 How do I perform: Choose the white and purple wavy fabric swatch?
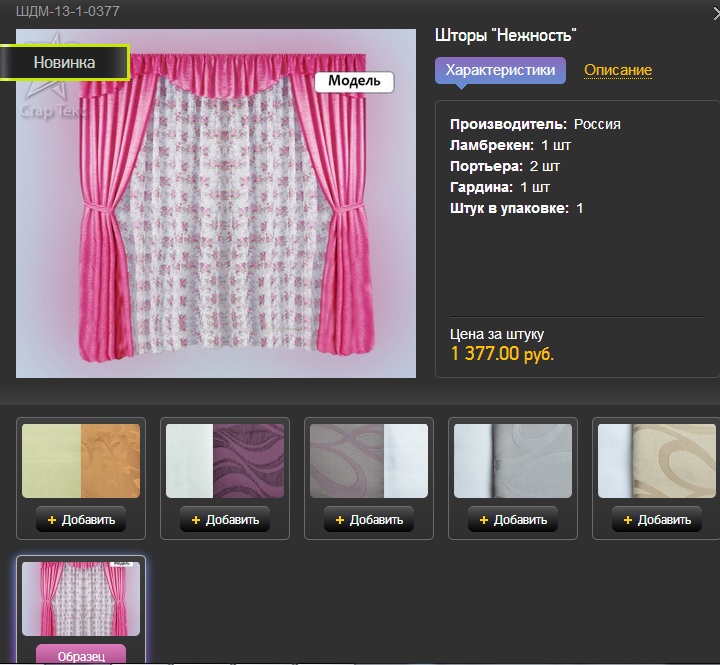pyautogui.click(x=227, y=461)
